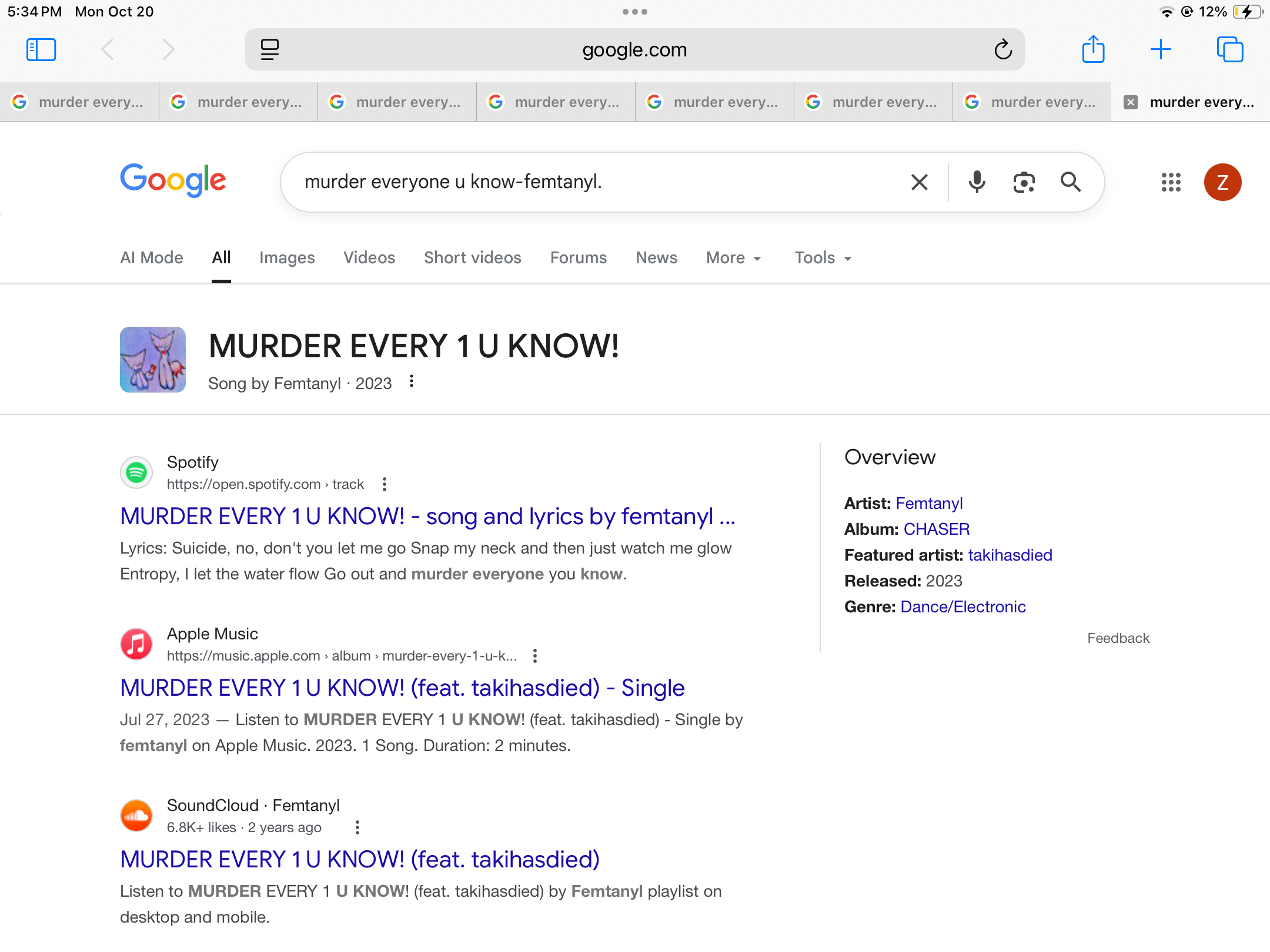The height and width of the screenshot is (952, 1270).
Task: Expand the More search filters dropdown
Action: [x=733, y=258]
